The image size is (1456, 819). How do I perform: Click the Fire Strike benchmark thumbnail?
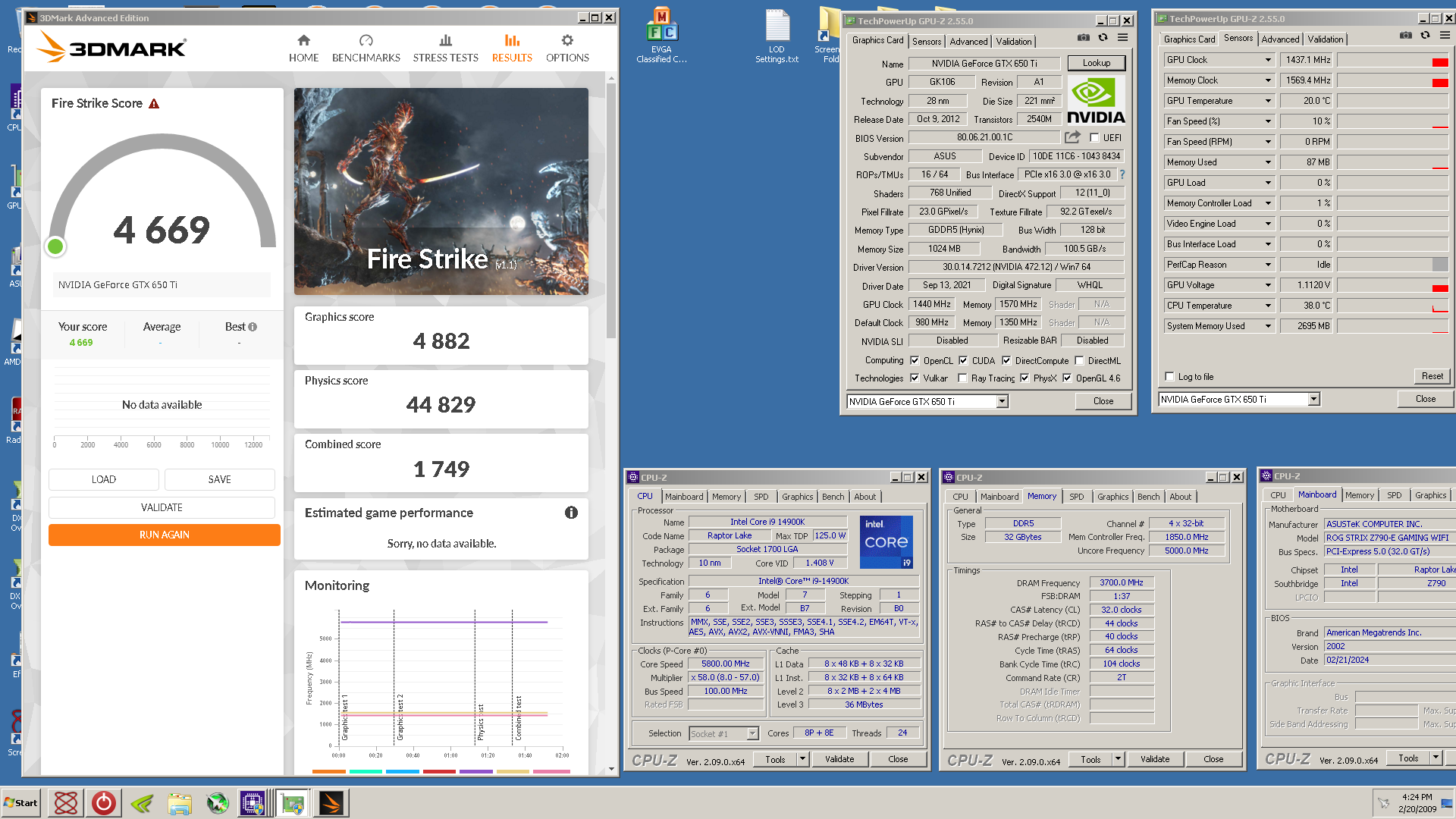[x=441, y=191]
